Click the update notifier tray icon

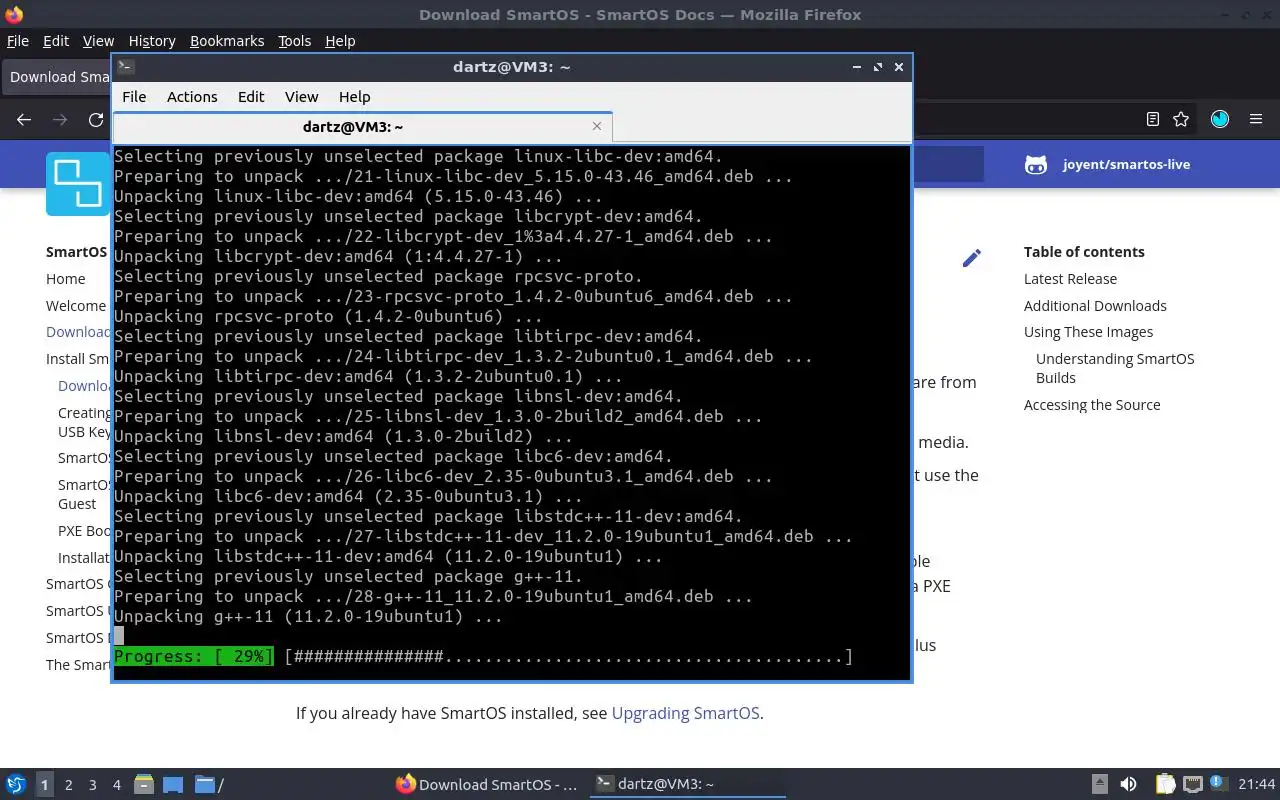click(x=1218, y=784)
